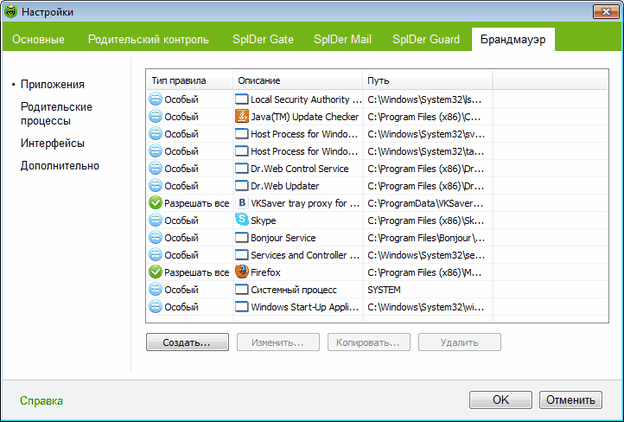This screenshot has height=422, width=624.
Task: Switch to the SpIDer Mail tab
Action: [342, 39]
